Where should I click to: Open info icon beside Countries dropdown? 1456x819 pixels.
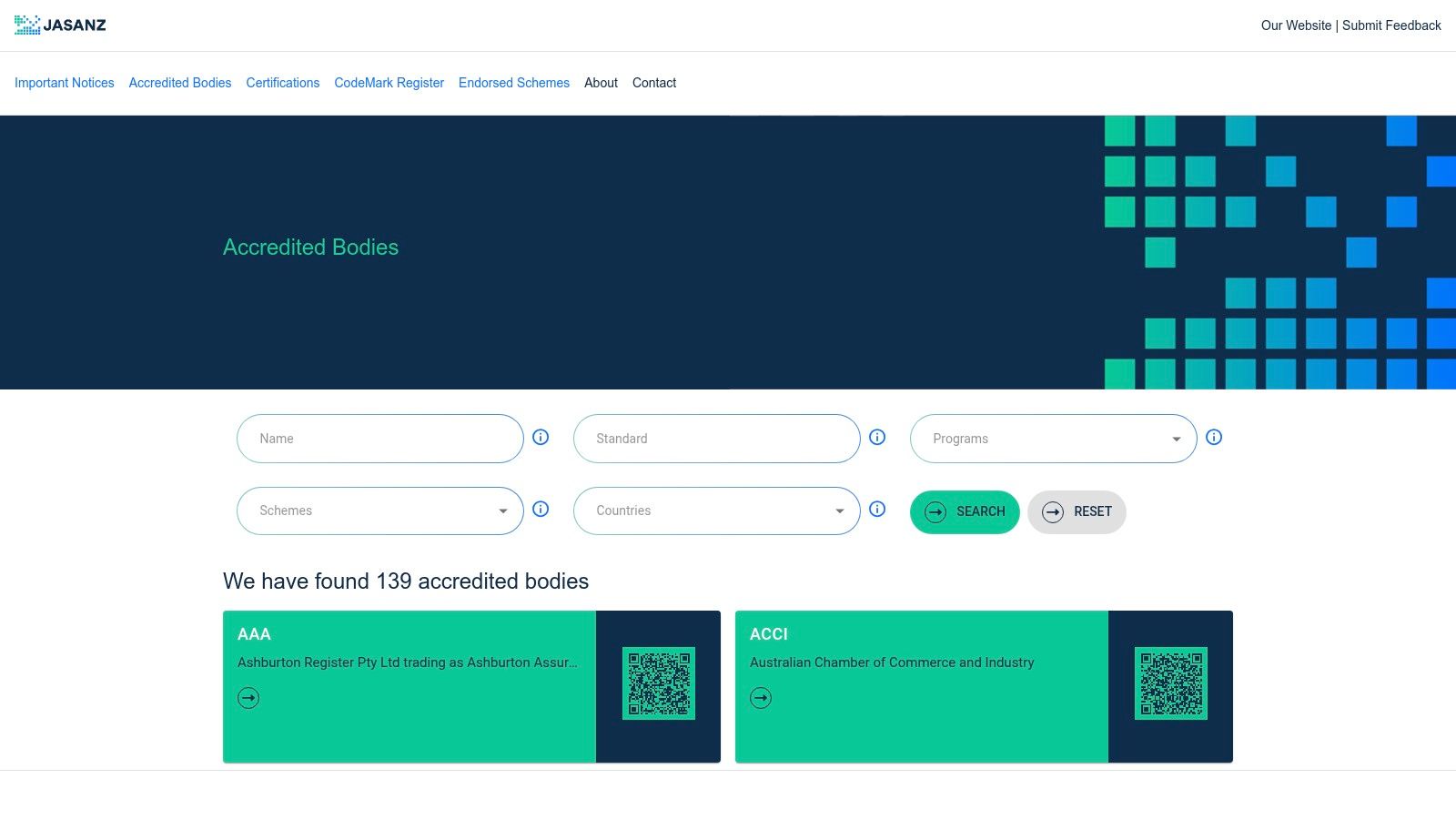pos(877,510)
